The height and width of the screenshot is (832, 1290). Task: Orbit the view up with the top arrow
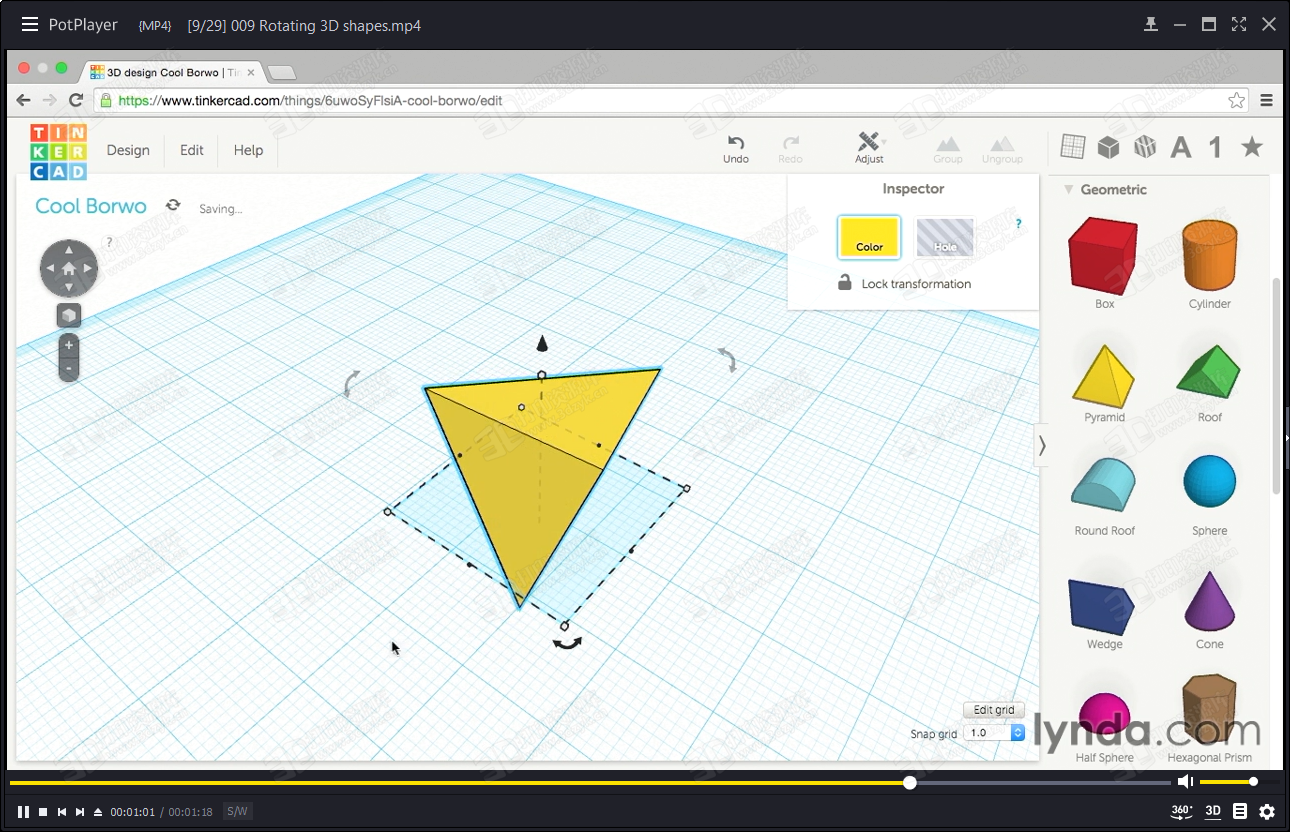point(68,249)
